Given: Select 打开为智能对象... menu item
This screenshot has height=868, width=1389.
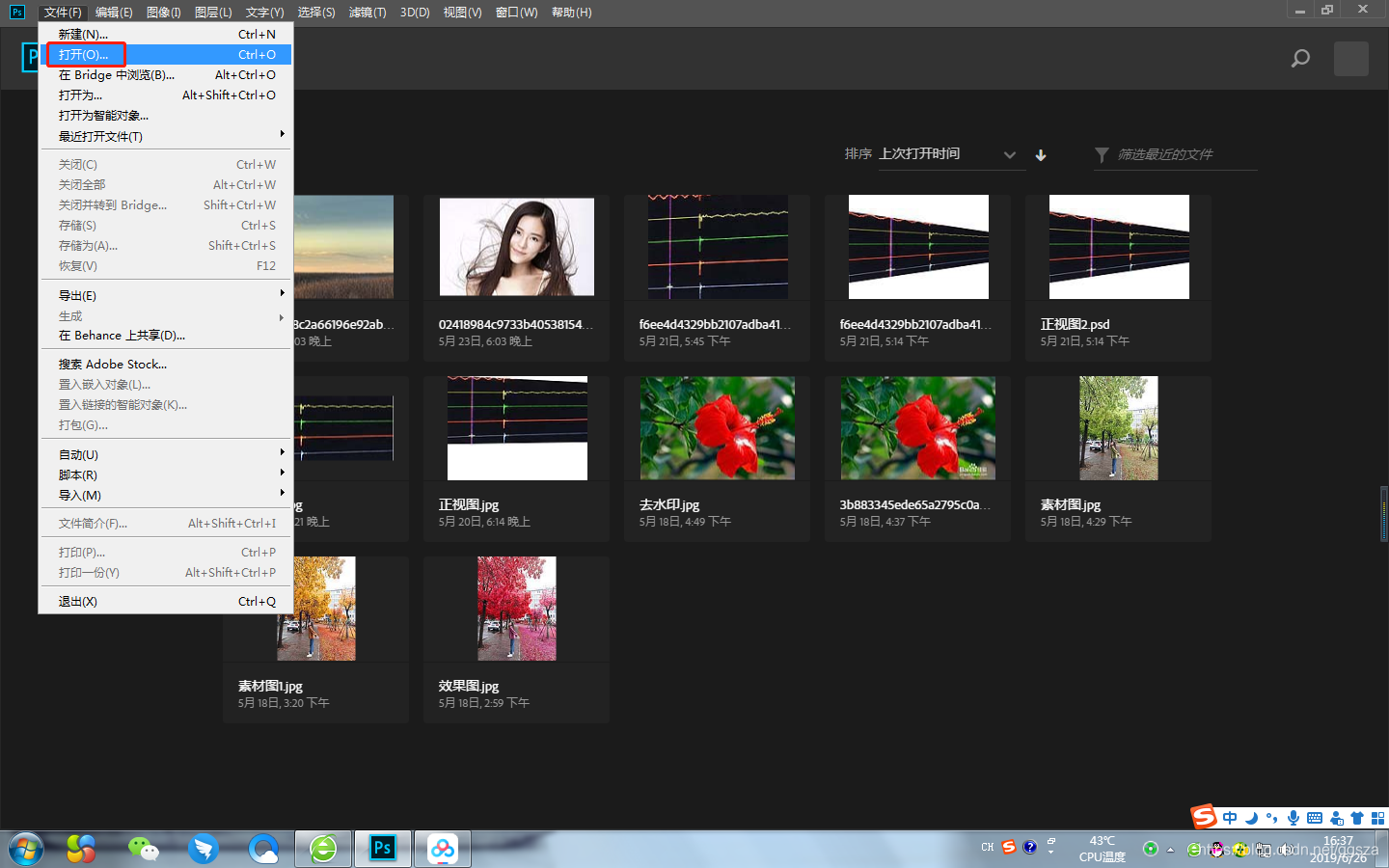Looking at the screenshot, I should [165, 115].
